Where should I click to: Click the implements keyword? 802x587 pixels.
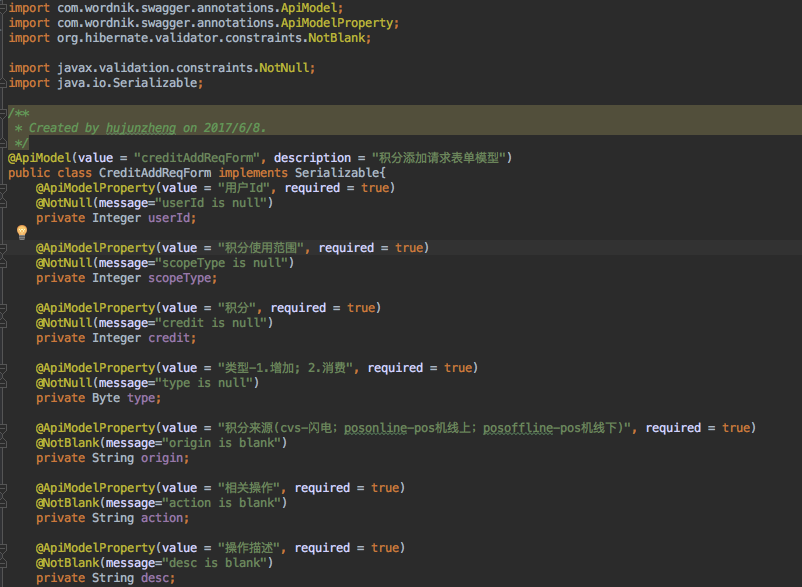point(253,173)
